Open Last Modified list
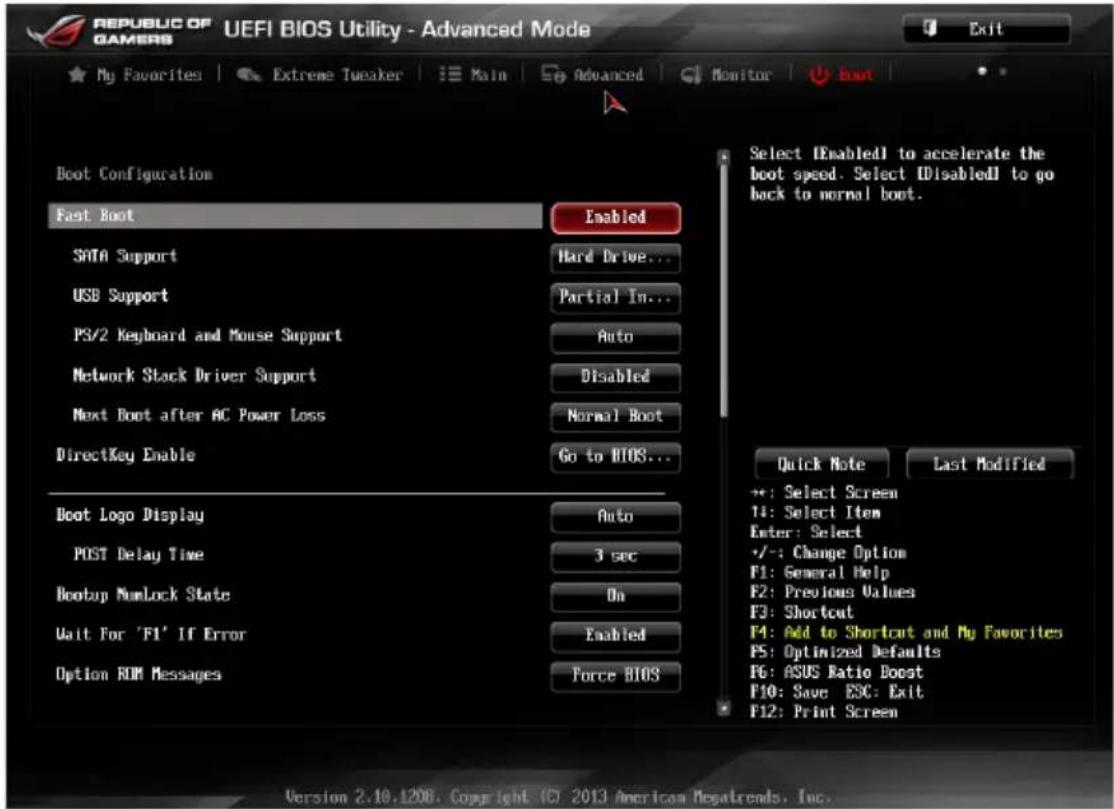Screen dimensions: 1114x809 click(x=989, y=464)
